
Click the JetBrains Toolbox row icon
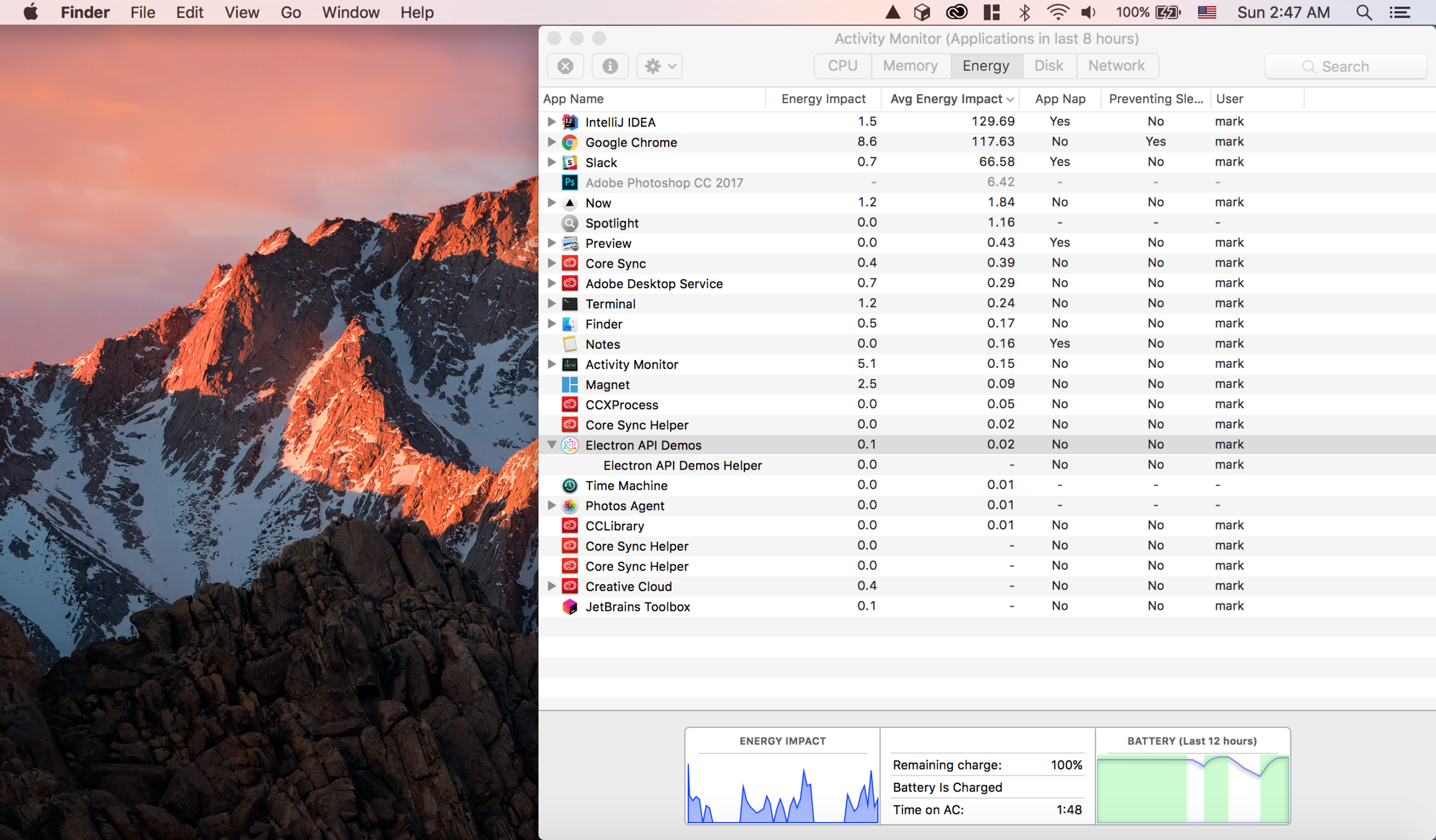pyautogui.click(x=570, y=607)
